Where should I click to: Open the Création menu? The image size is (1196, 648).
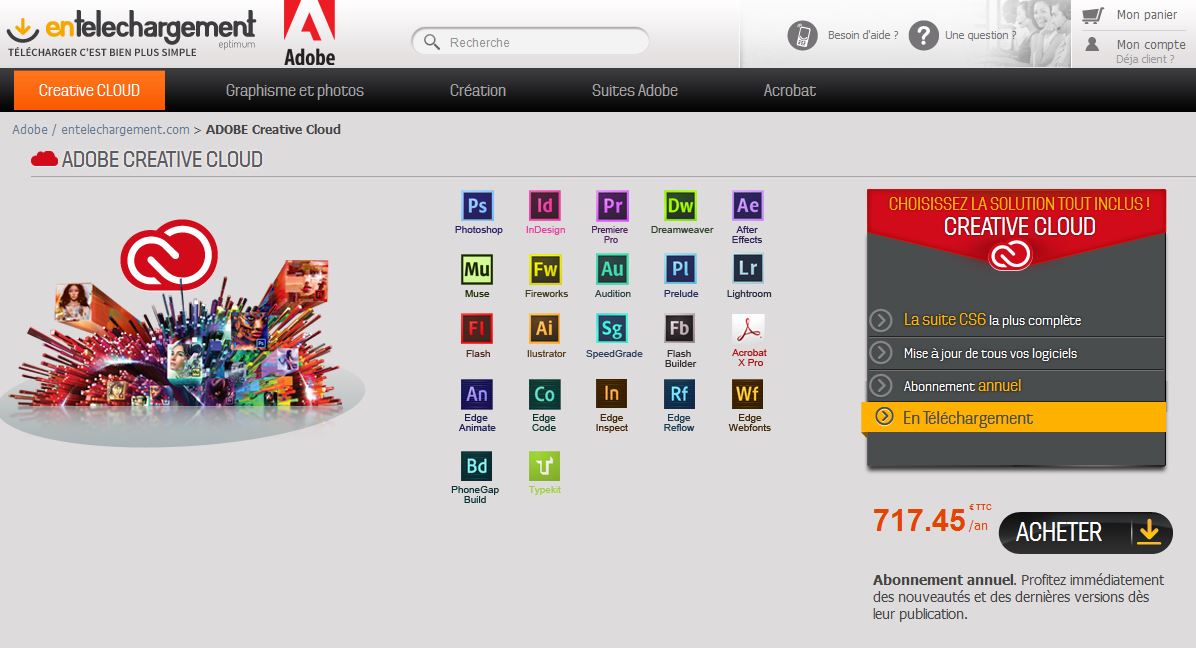[x=477, y=90]
